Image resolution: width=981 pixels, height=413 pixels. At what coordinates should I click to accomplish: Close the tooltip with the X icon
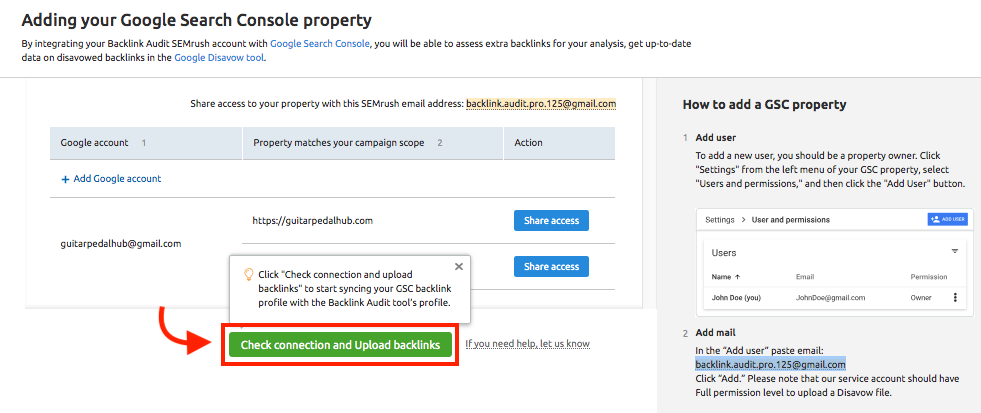click(x=459, y=267)
